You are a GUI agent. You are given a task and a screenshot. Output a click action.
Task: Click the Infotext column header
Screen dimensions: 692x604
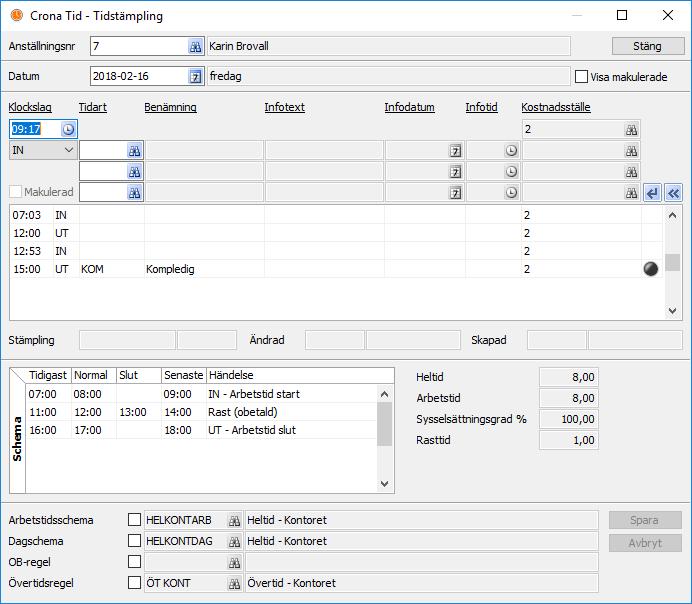coord(285,107)
